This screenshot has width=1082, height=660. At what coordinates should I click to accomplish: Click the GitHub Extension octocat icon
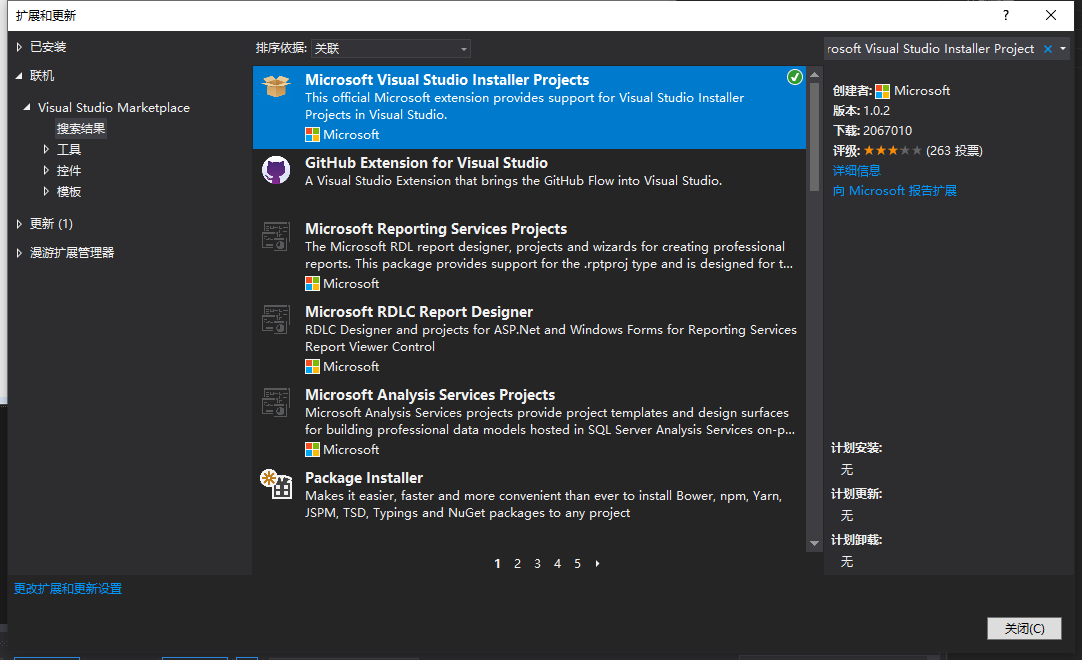(276, 170)
